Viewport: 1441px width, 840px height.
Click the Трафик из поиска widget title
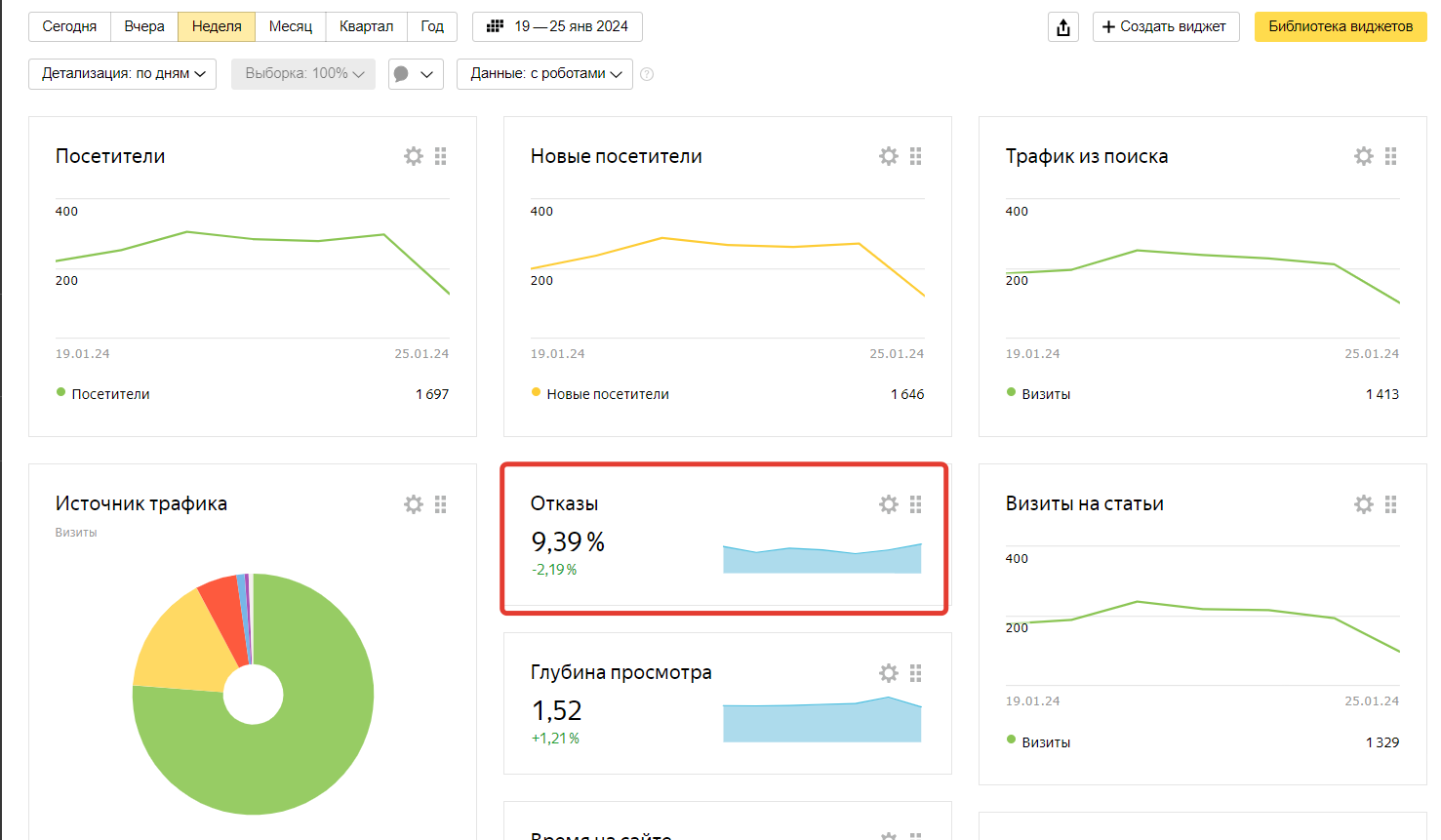pos(1087,156)
